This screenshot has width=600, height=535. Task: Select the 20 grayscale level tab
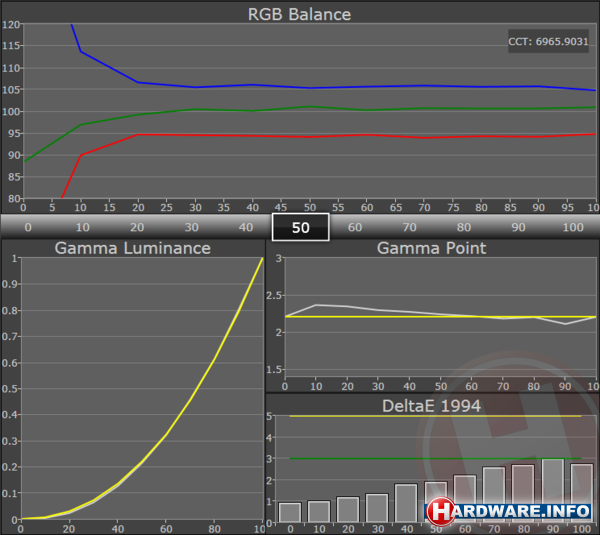click(137, 227)
